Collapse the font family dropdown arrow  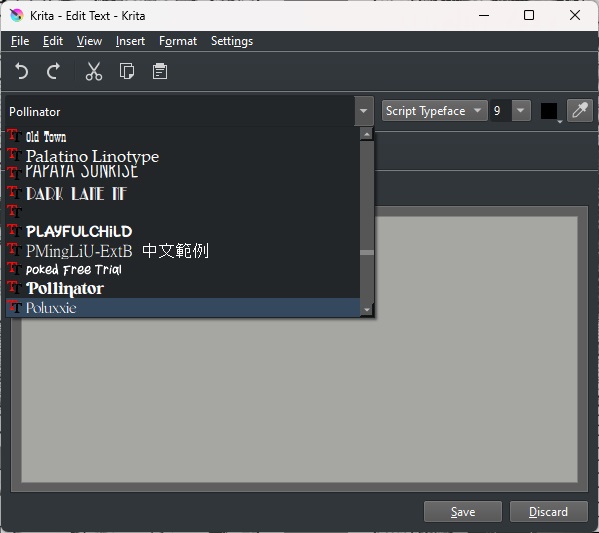(364, 111)
